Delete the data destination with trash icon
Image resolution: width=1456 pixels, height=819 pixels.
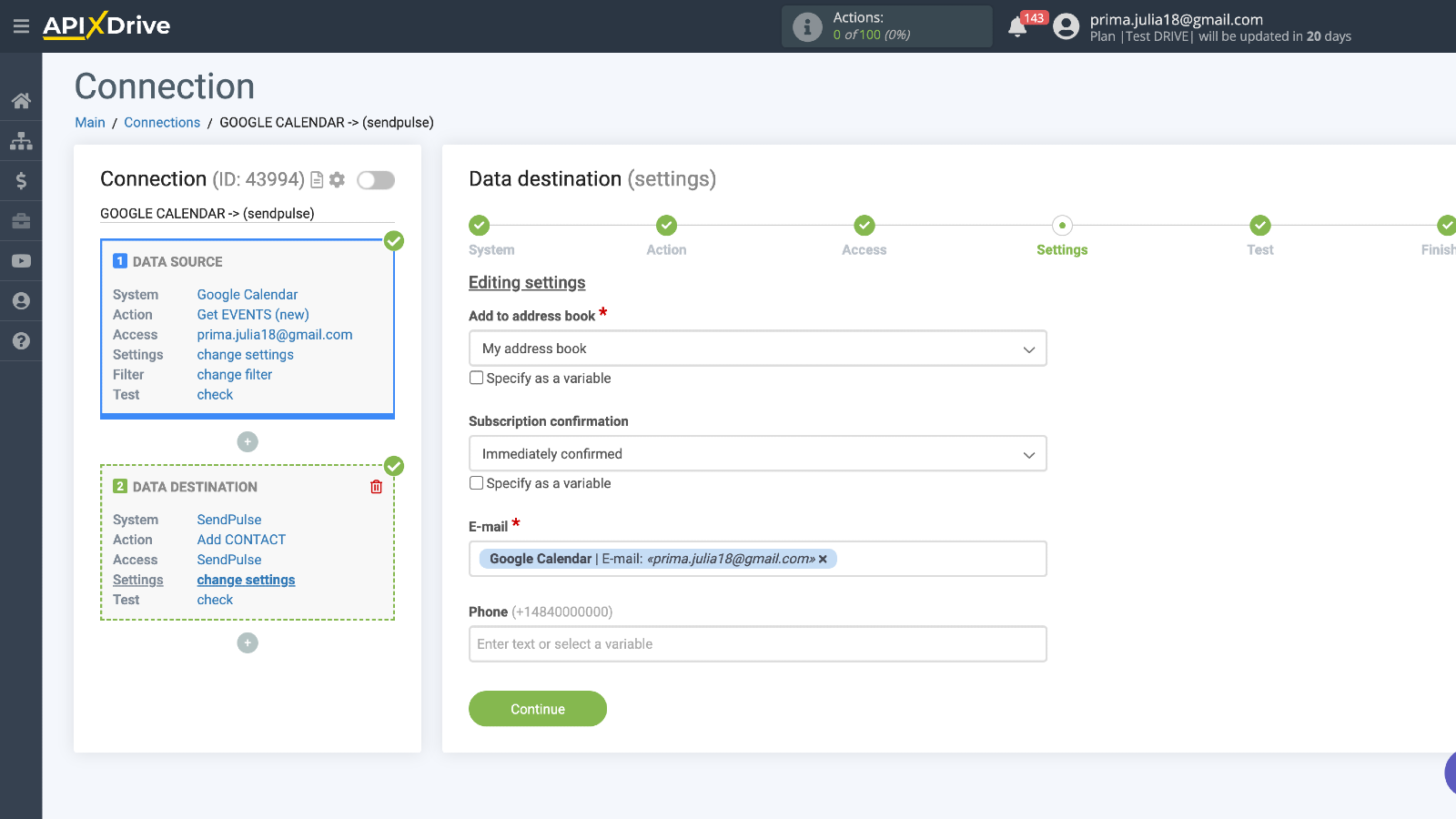click(377, 487)
